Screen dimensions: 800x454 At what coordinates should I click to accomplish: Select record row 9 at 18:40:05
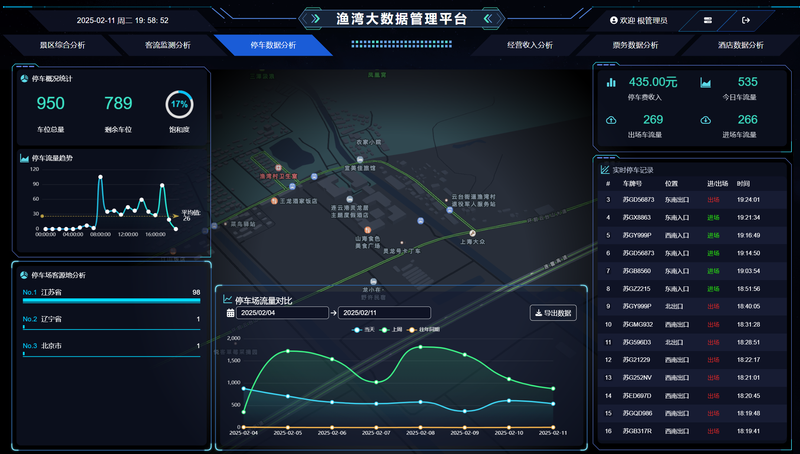[692, 307]
